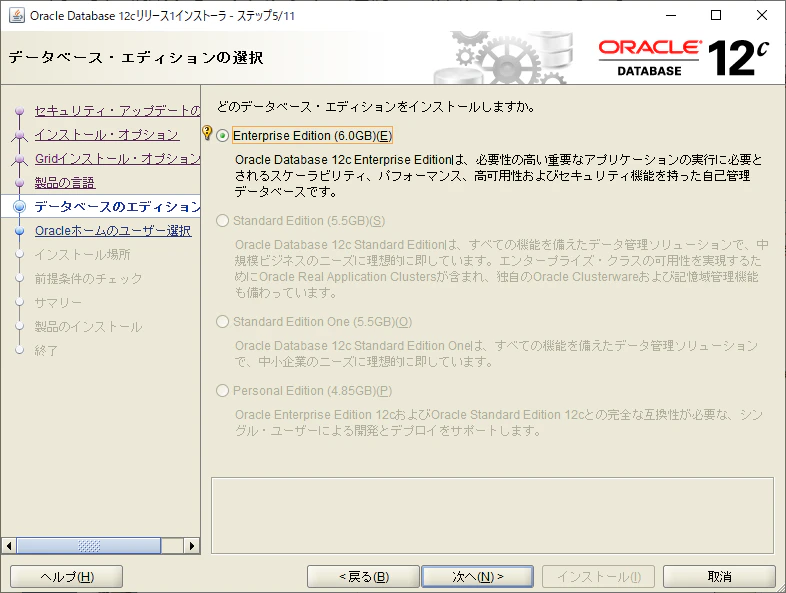Select the Standard Edition (5.5GB) radio button

(x=223, y=221)
